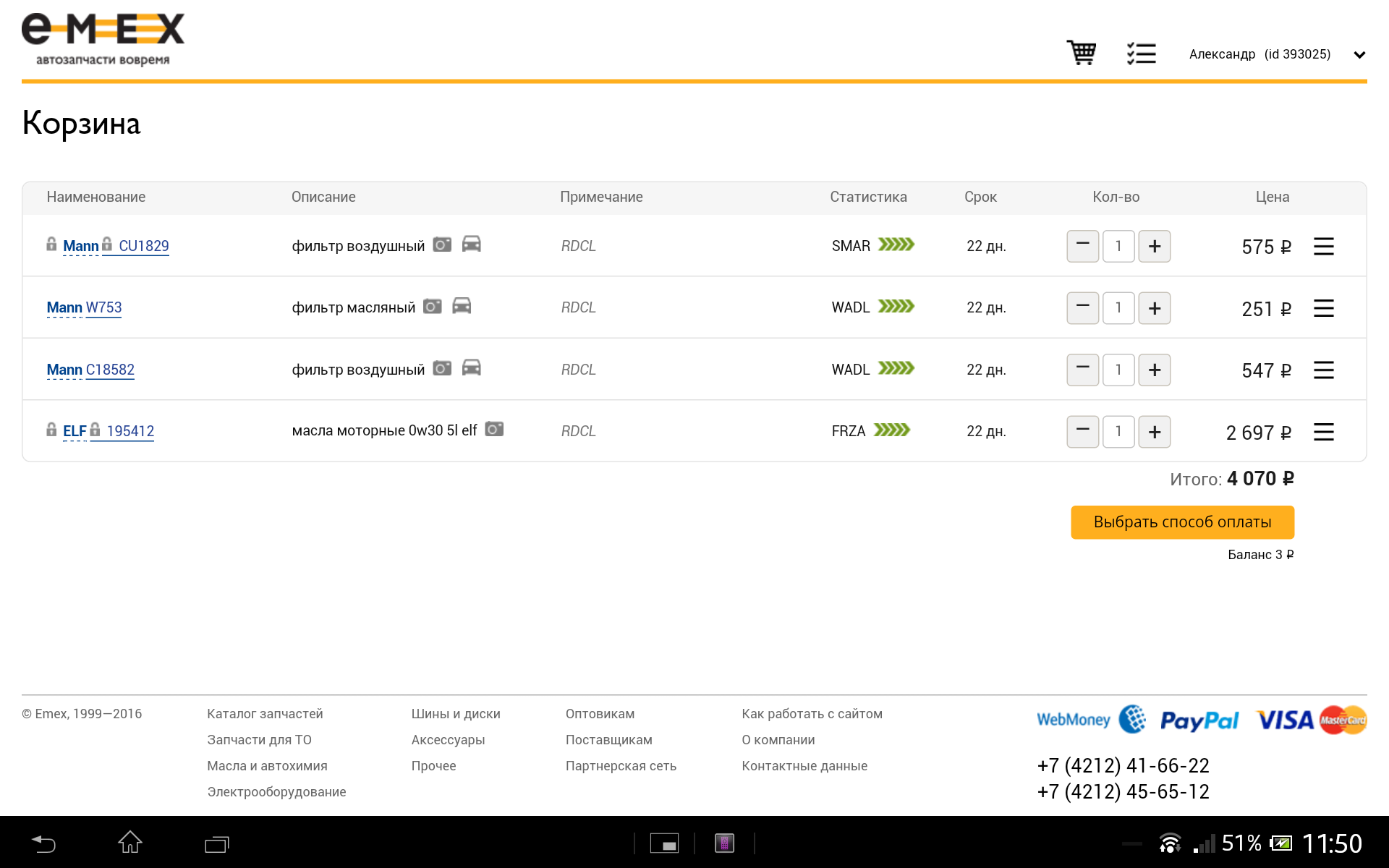Screen dimensions: 1389x868
Task: Click WADL statistics arrows for Mann C18582
Action: click(x=896, y=368)
